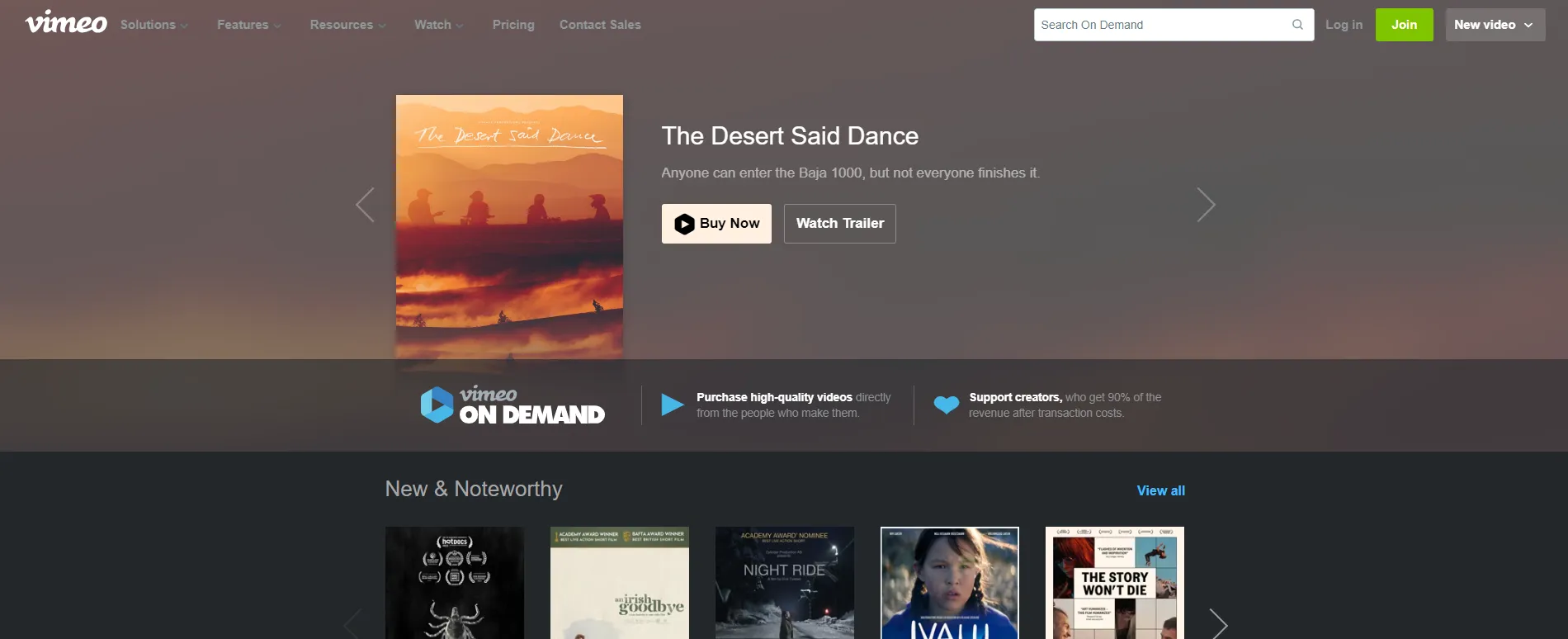The image size is (1568, 639).
Task: Open The Desert Said Dance poster
Action: [x=509, y=227]
